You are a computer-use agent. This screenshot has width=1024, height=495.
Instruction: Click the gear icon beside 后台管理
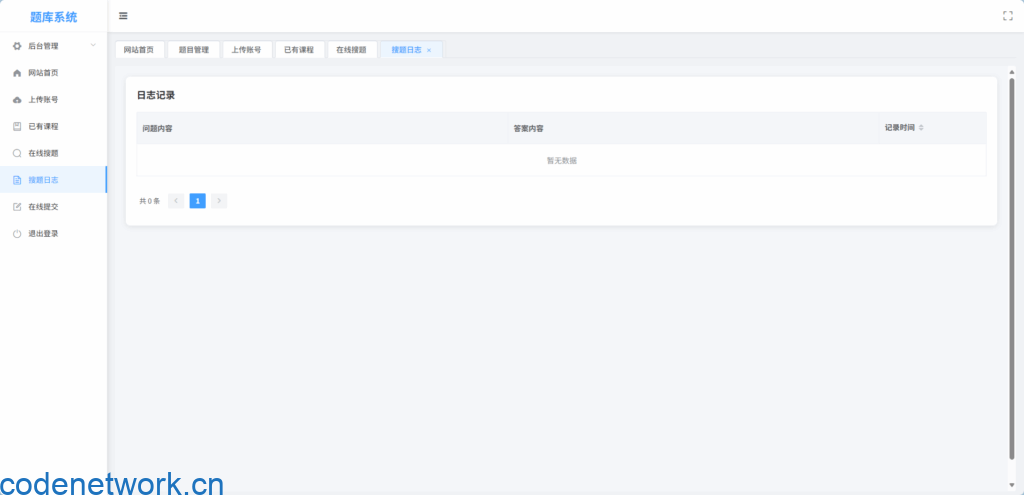[17, 46]
